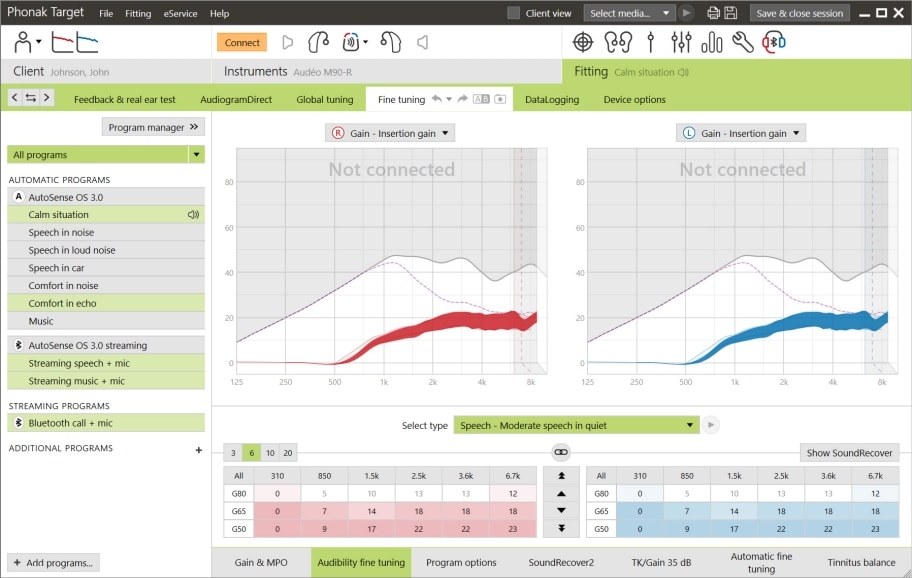Open the real ear measurement ears icon
This screenshot has height=578, width=912.
pos(617,43)
